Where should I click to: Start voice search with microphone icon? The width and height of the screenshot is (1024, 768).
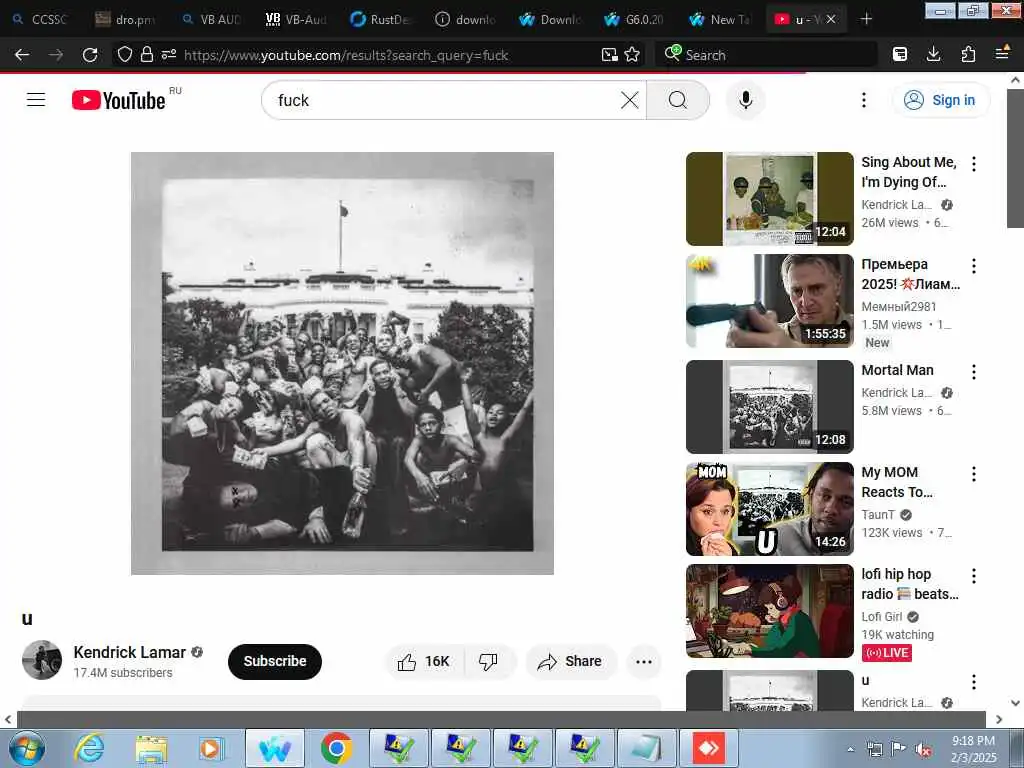[745, 100]
